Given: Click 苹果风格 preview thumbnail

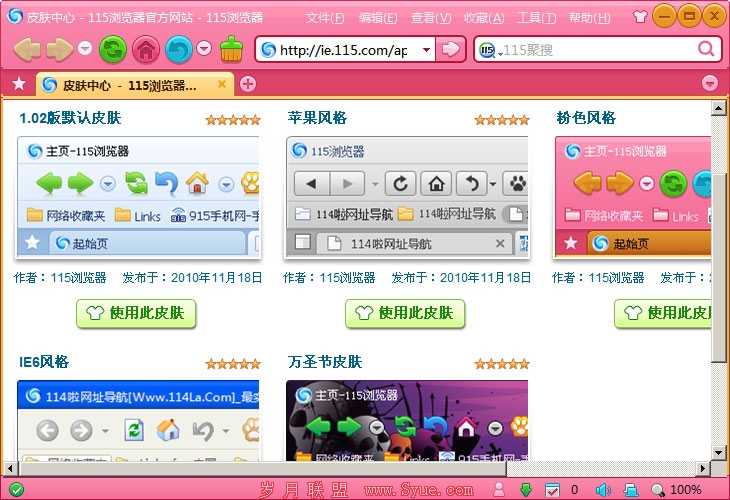Looking at the screenshot, I should (x=407, y=197).
